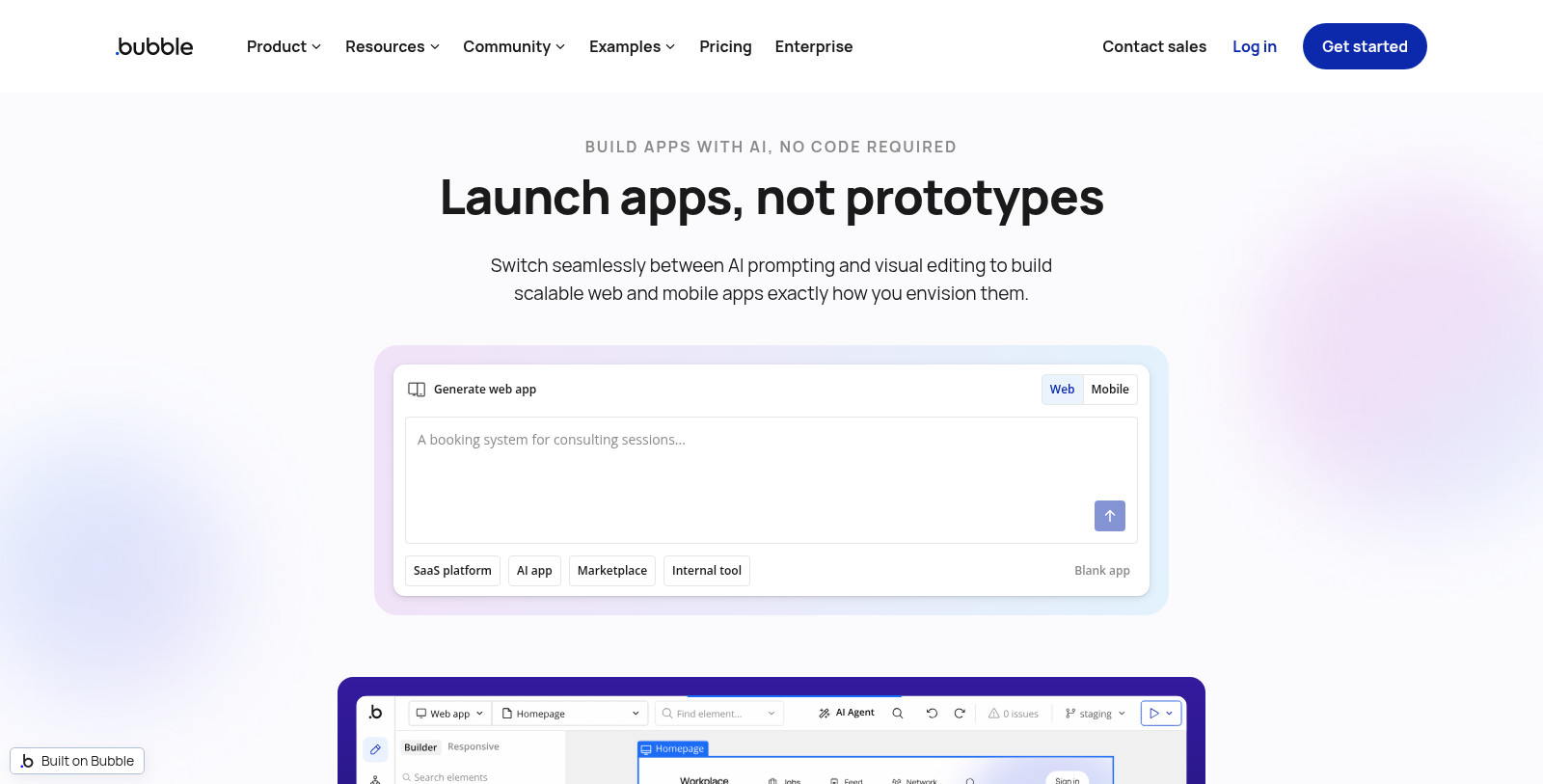Expand the Product menu
1543x784 pixels.
(x=284, y=46)
